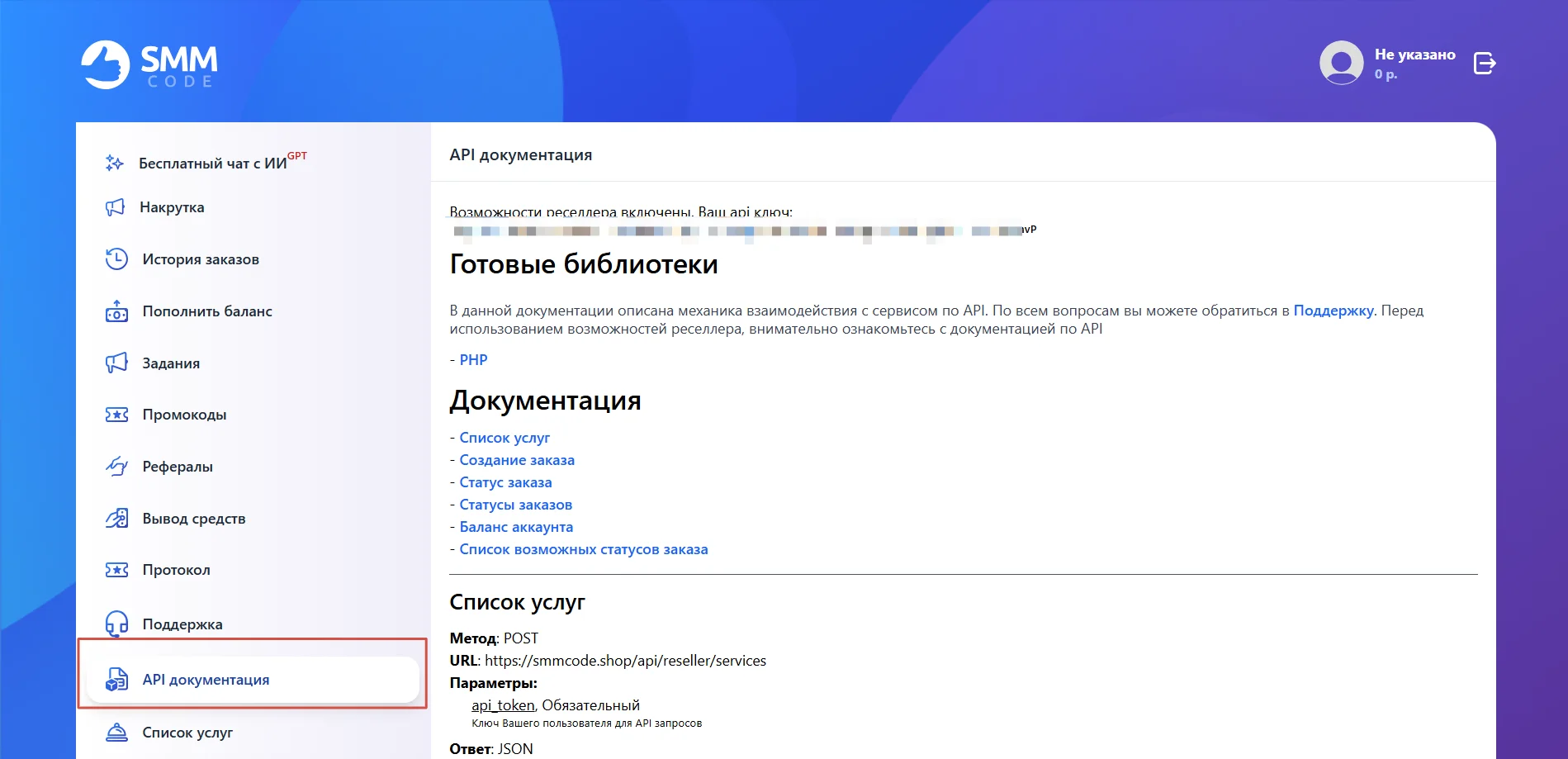Click the megaphone icon next to Задания

coord(116,363)
